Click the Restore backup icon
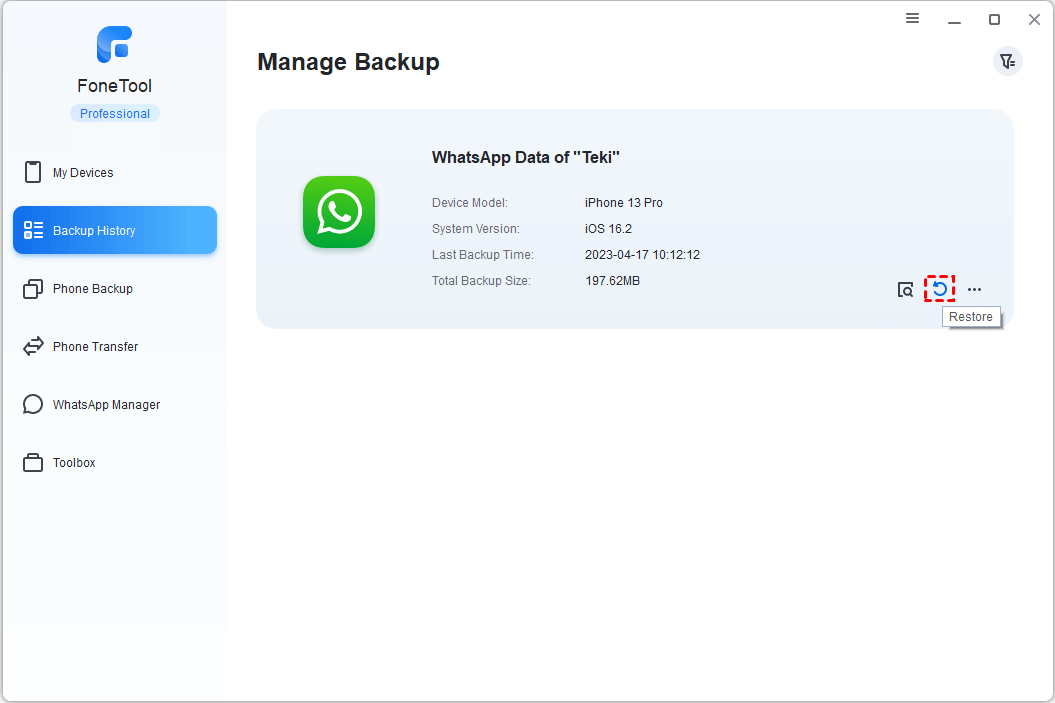The image size is (1055, 703). [x=939, y=288]
